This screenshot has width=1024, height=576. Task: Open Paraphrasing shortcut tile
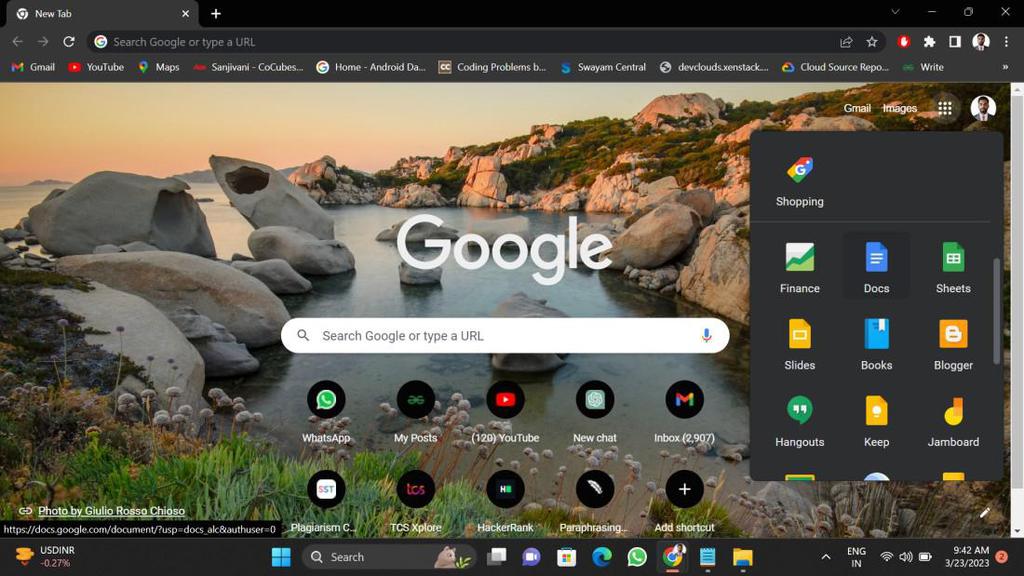594,502
